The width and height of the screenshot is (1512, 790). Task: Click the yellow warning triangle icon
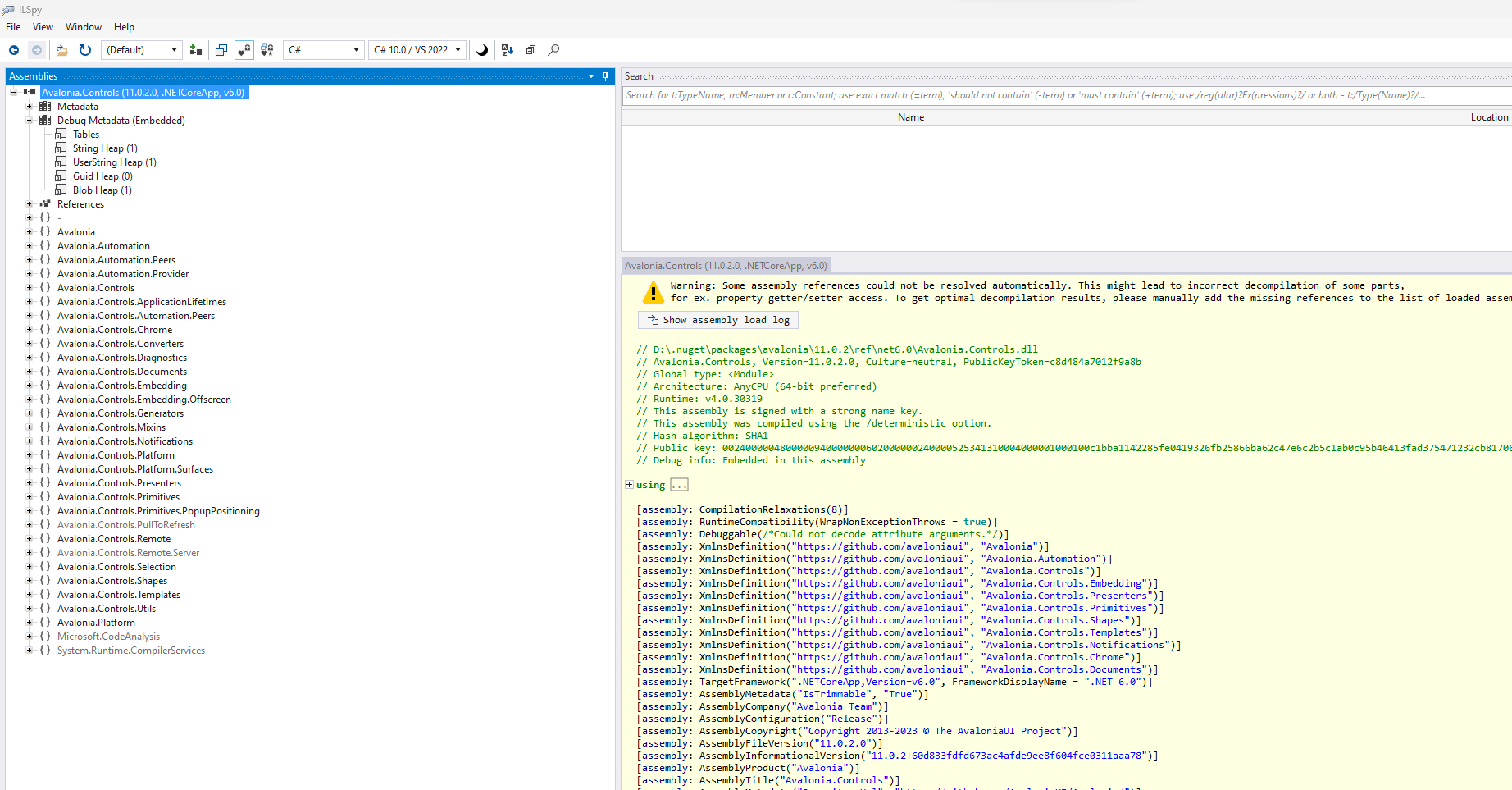[653, 292]
